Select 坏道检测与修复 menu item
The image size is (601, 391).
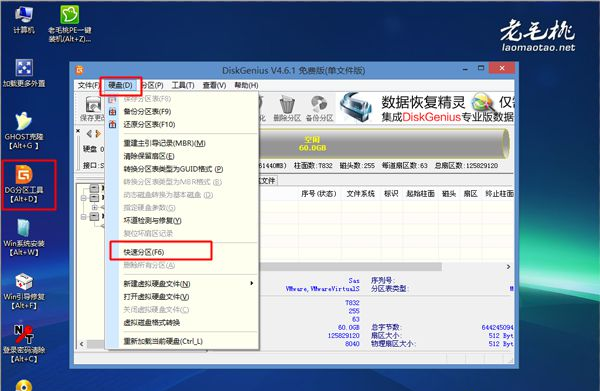152,220
